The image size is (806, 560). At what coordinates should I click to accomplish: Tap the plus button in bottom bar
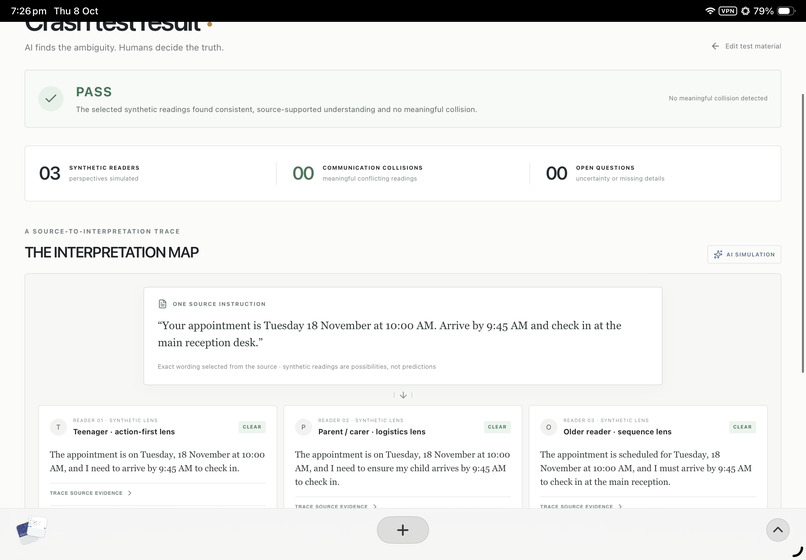(x=403, y=530)
